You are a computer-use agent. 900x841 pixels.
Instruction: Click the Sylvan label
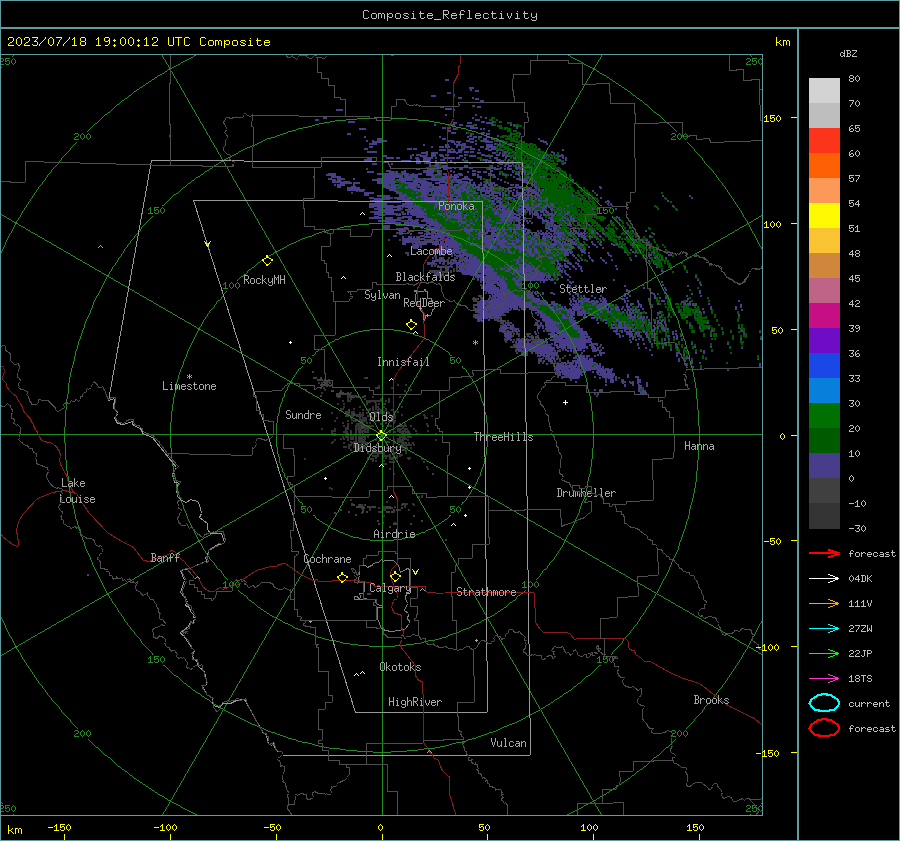[x=382, y=295]
